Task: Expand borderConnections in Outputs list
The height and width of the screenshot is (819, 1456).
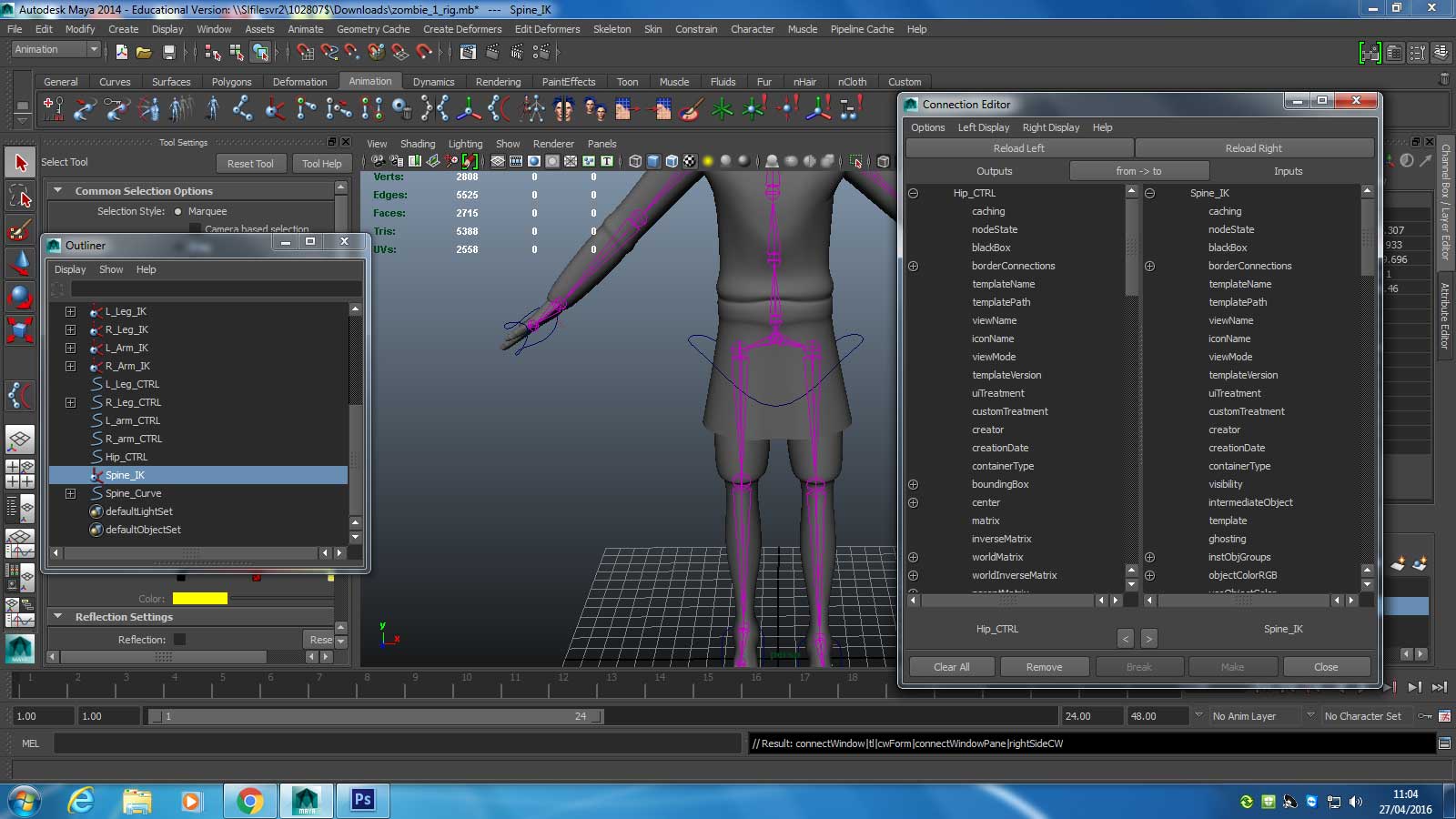Action: (913, 266)
